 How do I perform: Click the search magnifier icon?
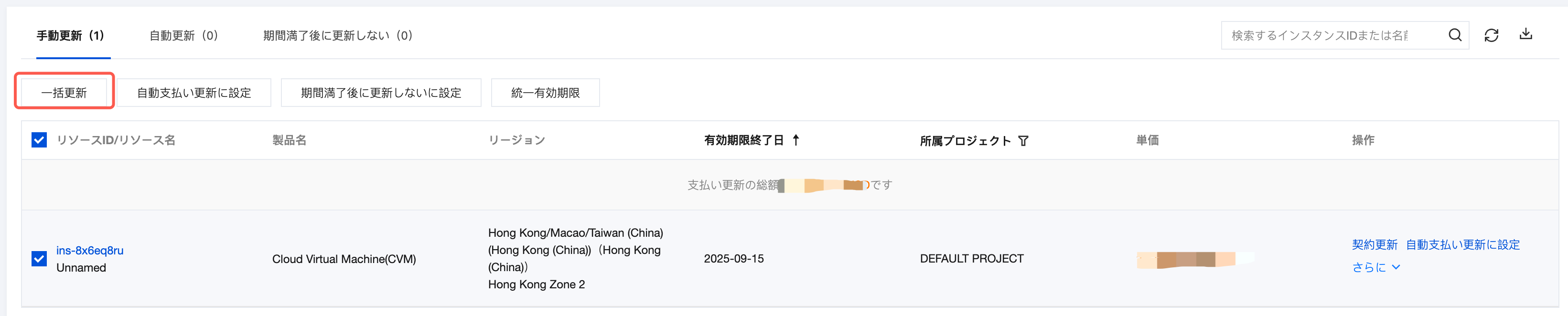pos(1454,35)
